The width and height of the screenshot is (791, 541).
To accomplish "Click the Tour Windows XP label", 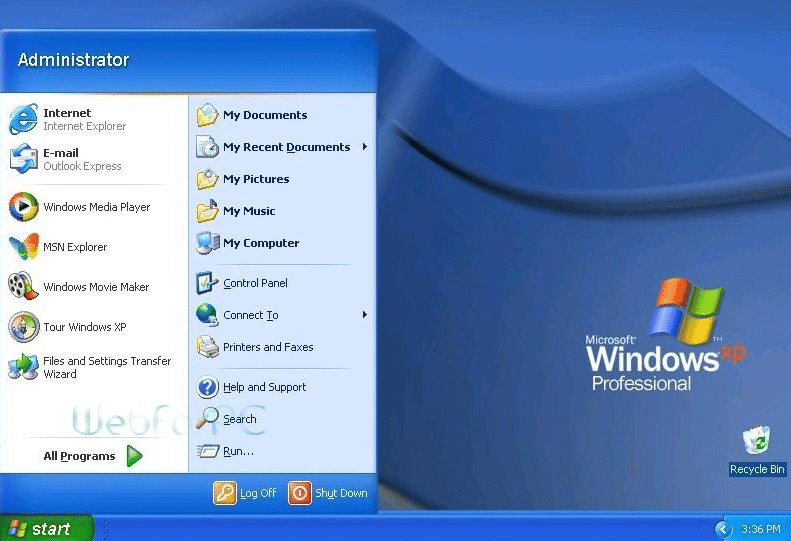I will coord(85,327).
